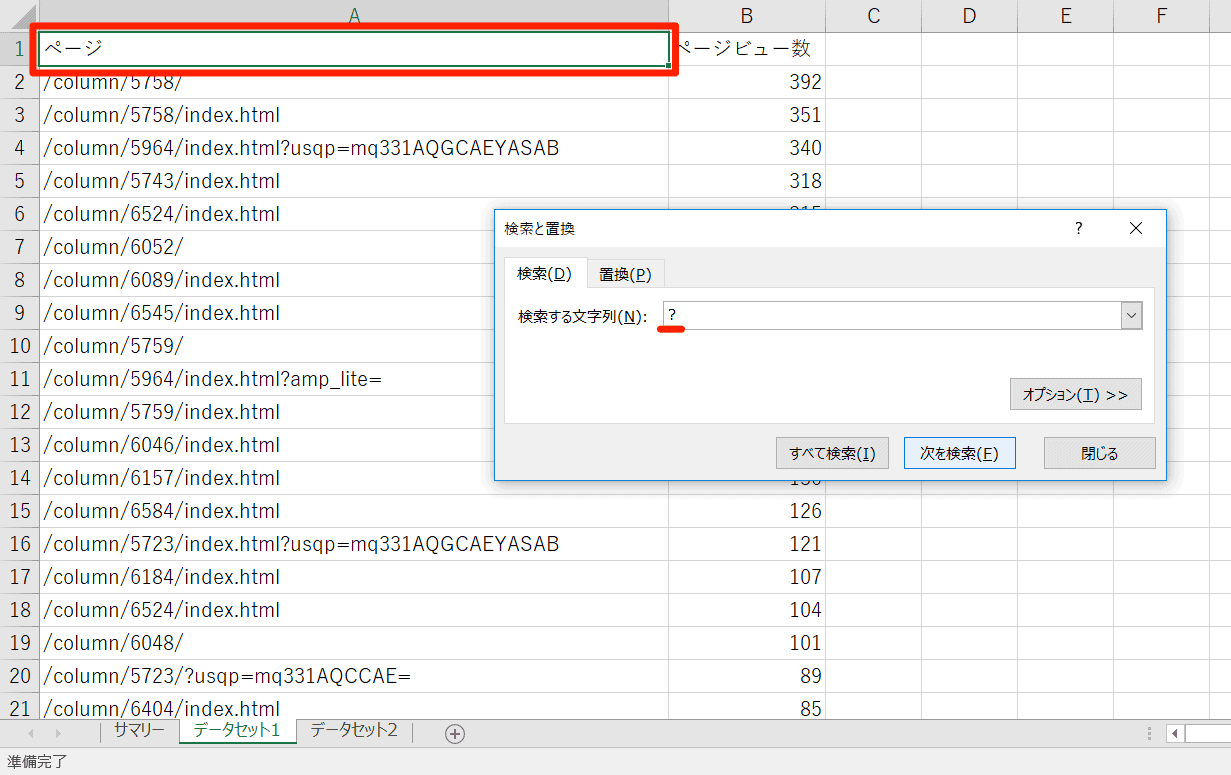Image resolution: width=1231 pixels, height=775 pixels.
Task: Select cell /column/5743/index.html
Action: (x=354, y=181)
